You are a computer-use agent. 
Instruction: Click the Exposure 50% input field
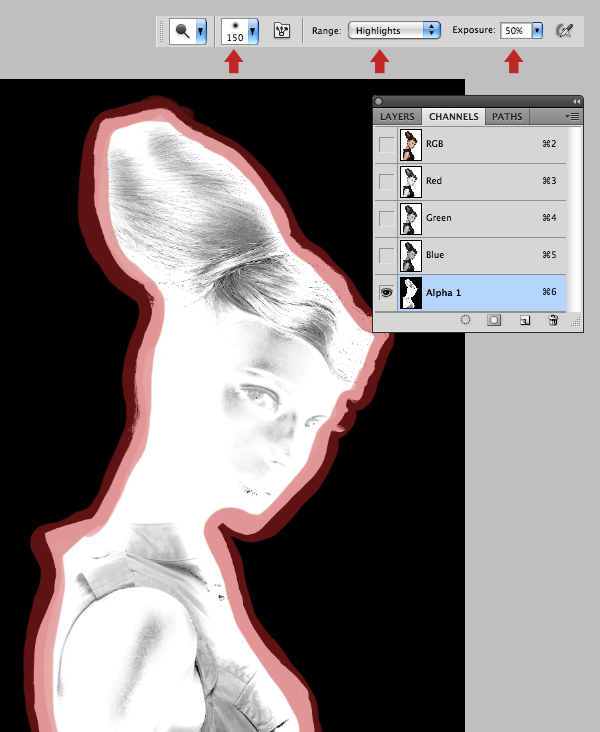516,31
